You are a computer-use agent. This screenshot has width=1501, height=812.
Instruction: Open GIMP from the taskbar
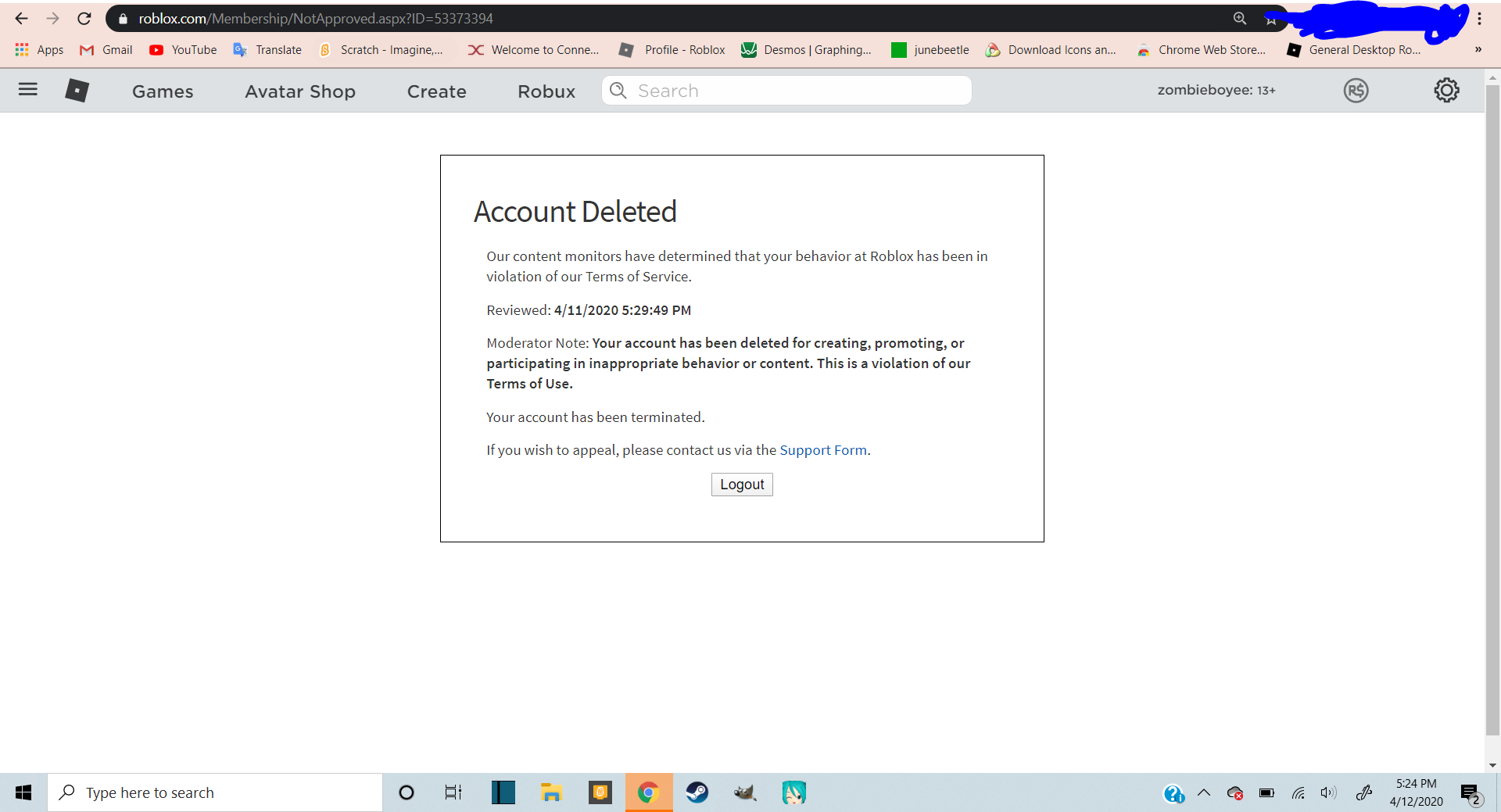[x=745, y=792]
